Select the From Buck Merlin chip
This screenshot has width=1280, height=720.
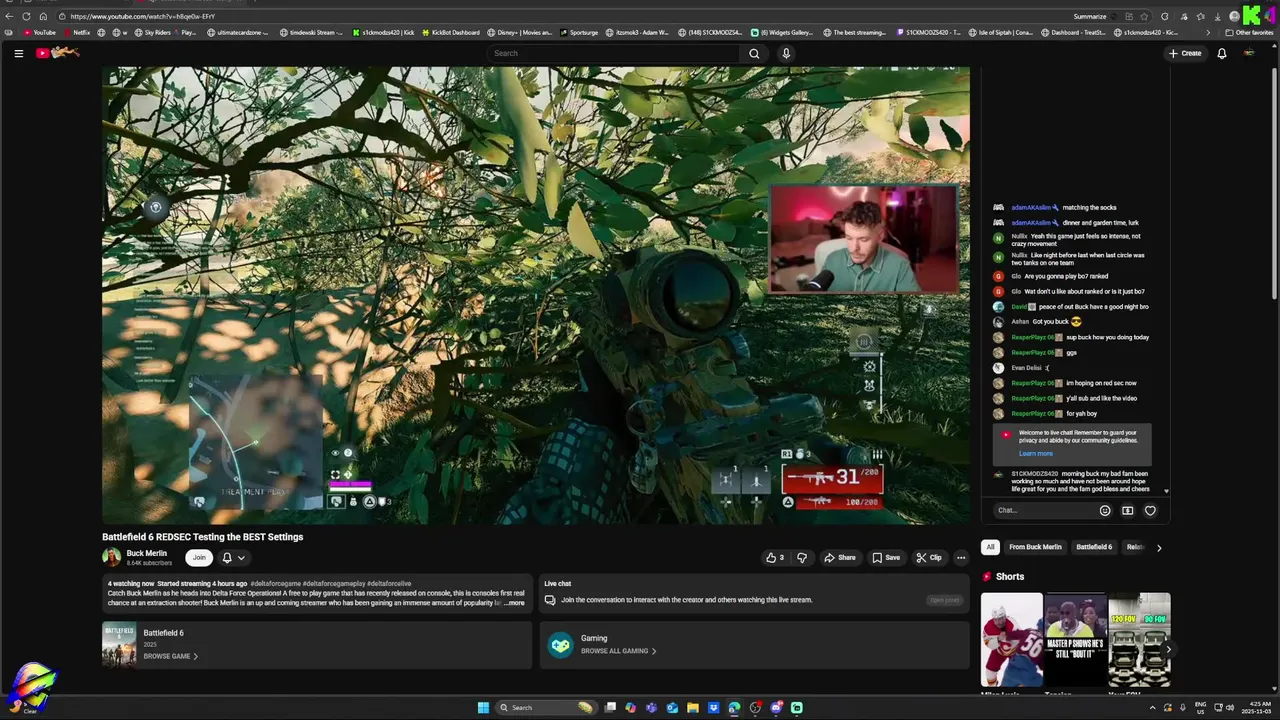click(x=1035, y=547)
